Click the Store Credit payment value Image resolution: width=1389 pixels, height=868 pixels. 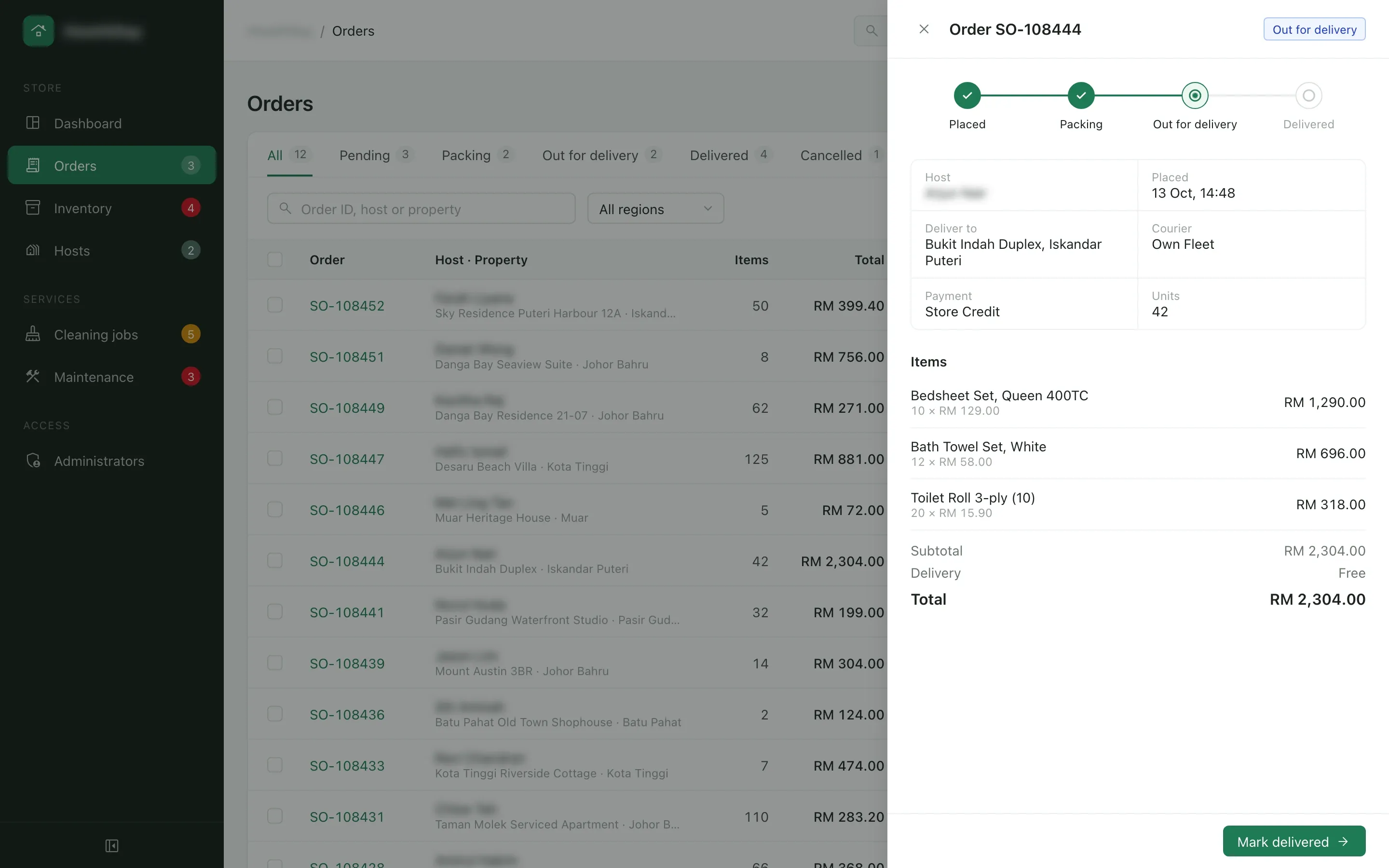click(962, 311)
